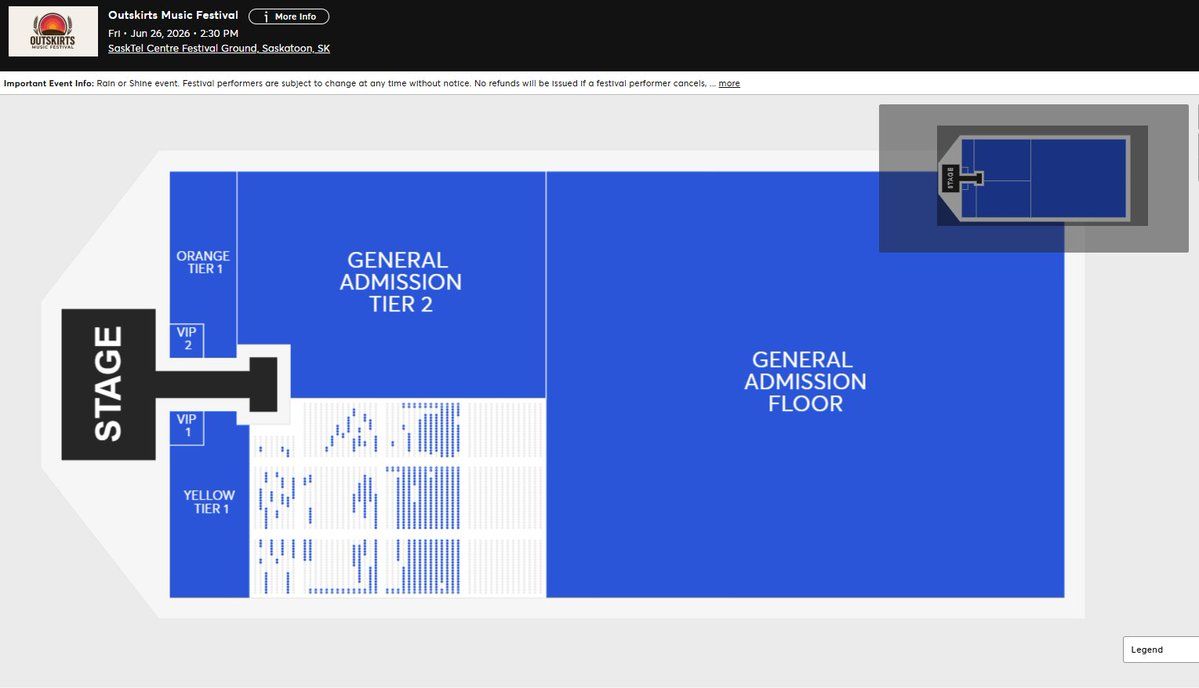Open the Legend panel
This screenshot has width=1199, height=688.
(1159, 649)
